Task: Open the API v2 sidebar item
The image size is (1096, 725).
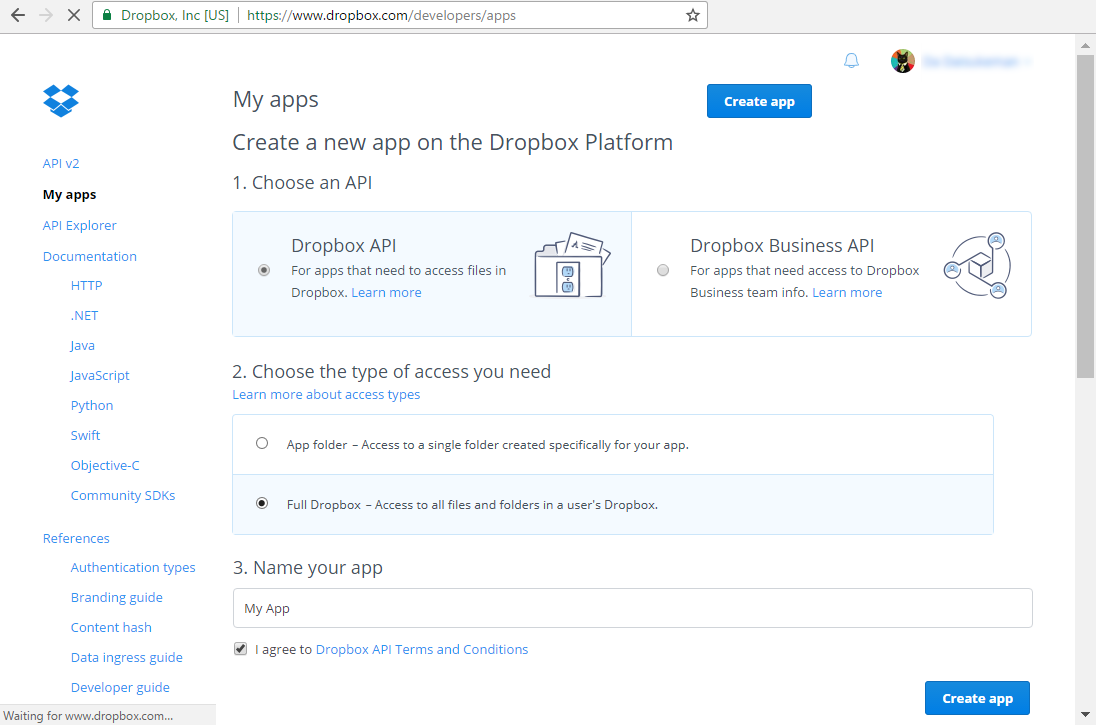Action: pyautogui.click(x=61, y=163)
